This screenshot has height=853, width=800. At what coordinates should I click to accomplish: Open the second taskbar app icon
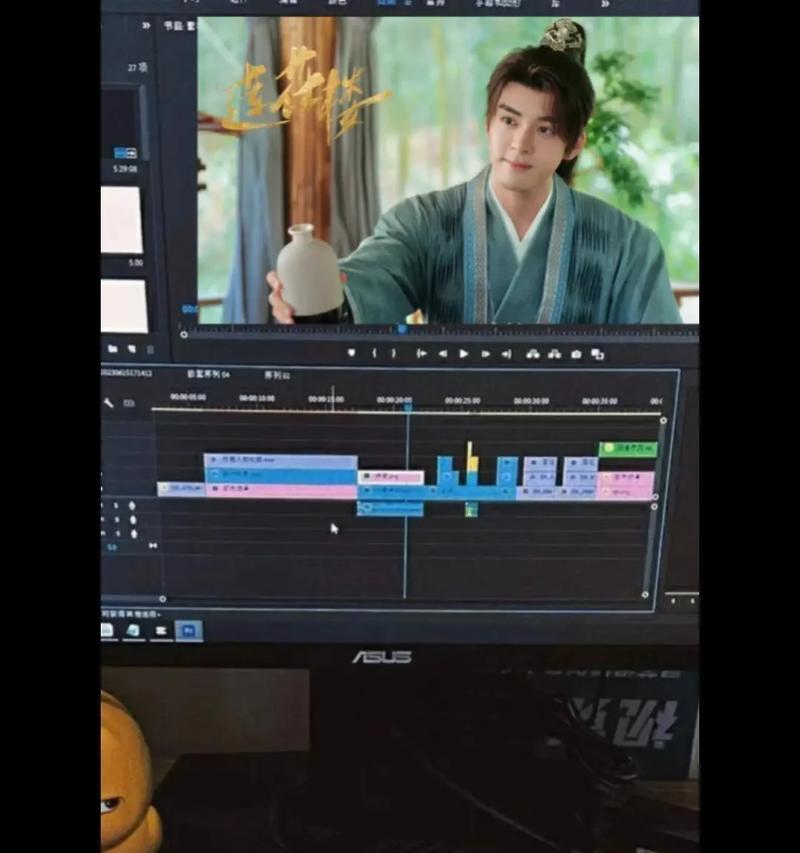coord(133,631)
